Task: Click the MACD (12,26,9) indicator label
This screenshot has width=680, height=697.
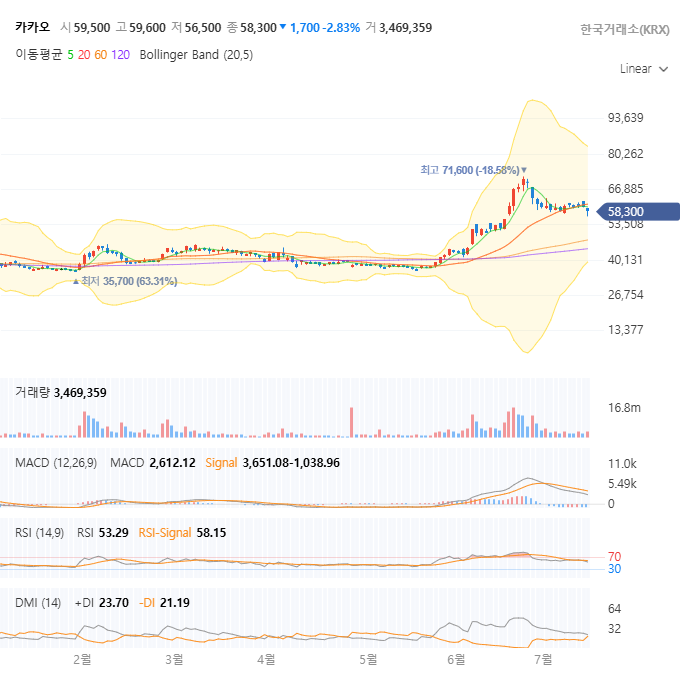Action: 56,463
